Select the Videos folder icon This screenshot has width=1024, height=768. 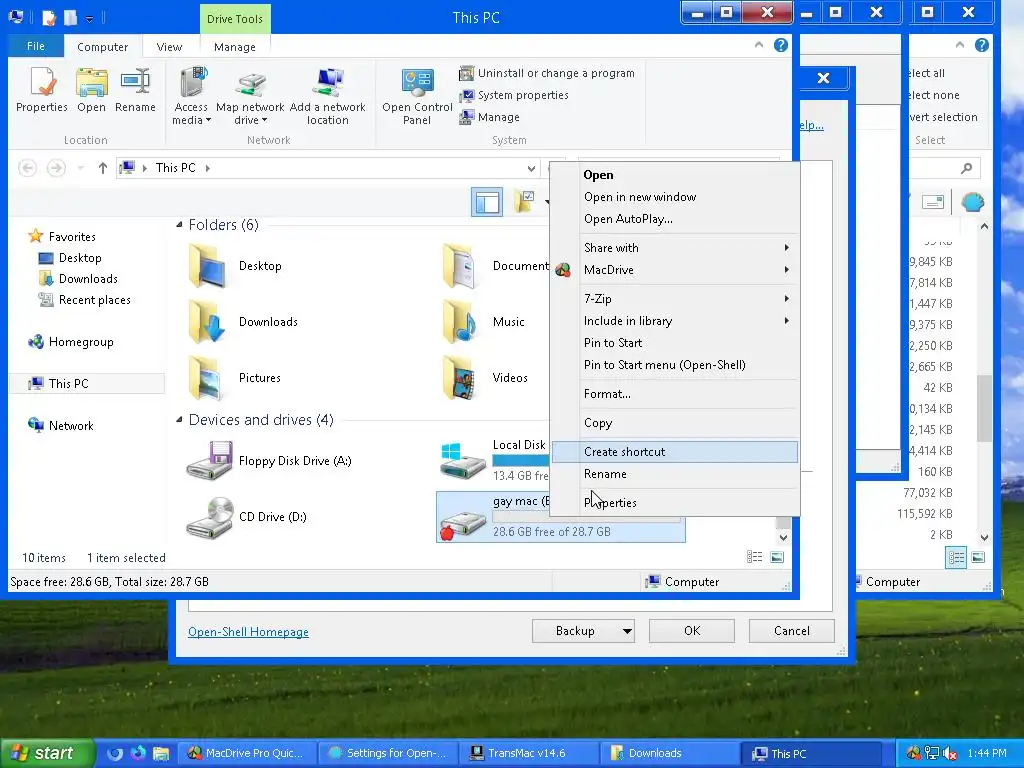coord(460,377)
